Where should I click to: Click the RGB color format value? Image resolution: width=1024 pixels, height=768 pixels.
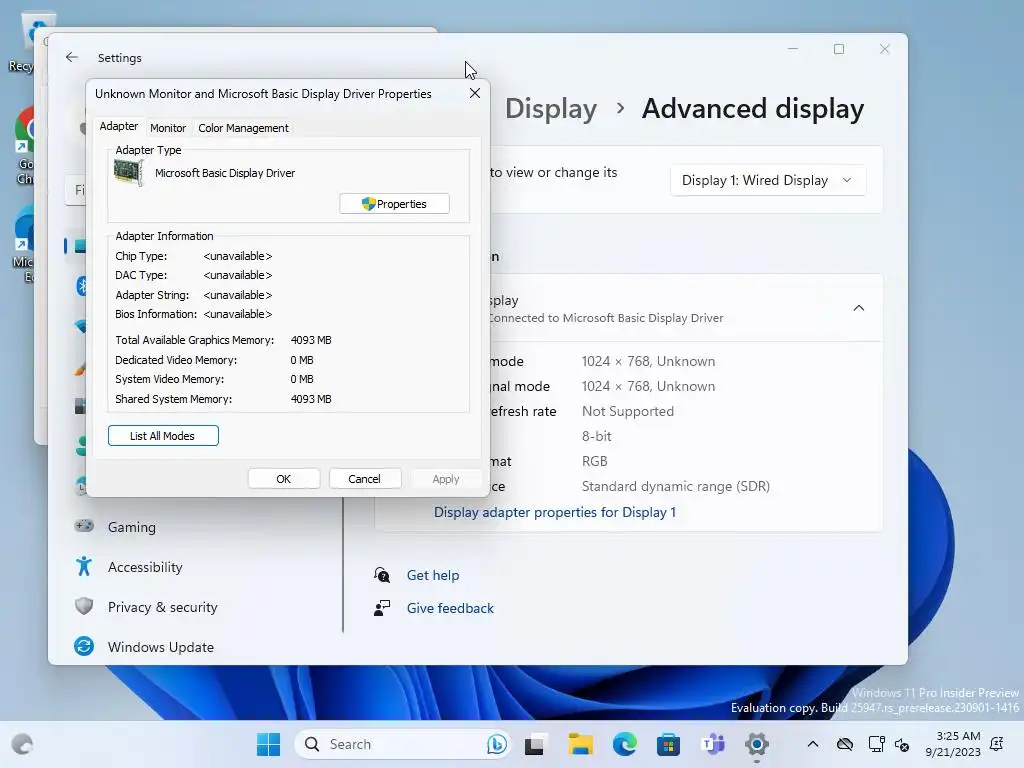click(x=594, y=461)
